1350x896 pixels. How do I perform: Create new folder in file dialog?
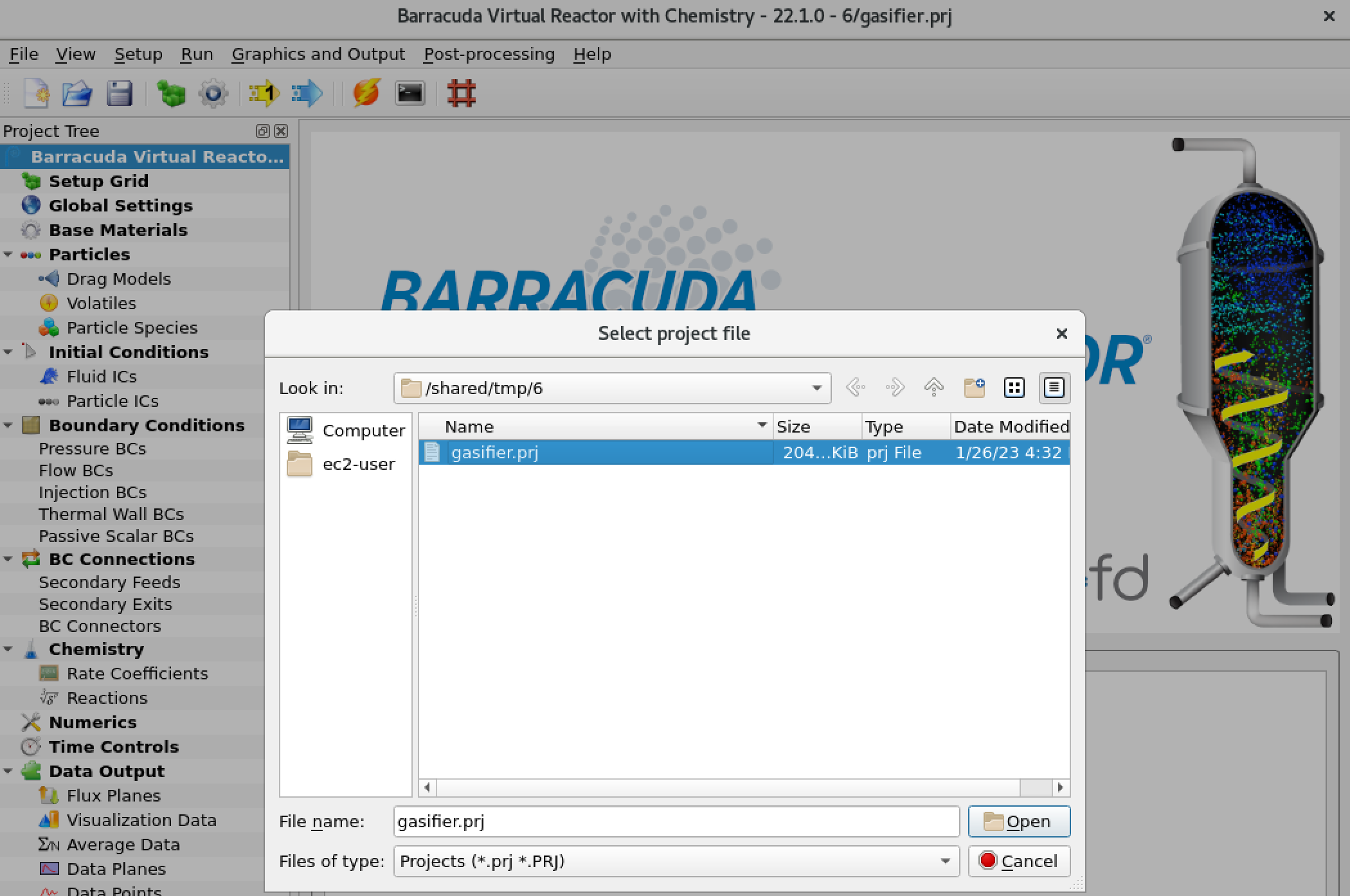point(975,388)
